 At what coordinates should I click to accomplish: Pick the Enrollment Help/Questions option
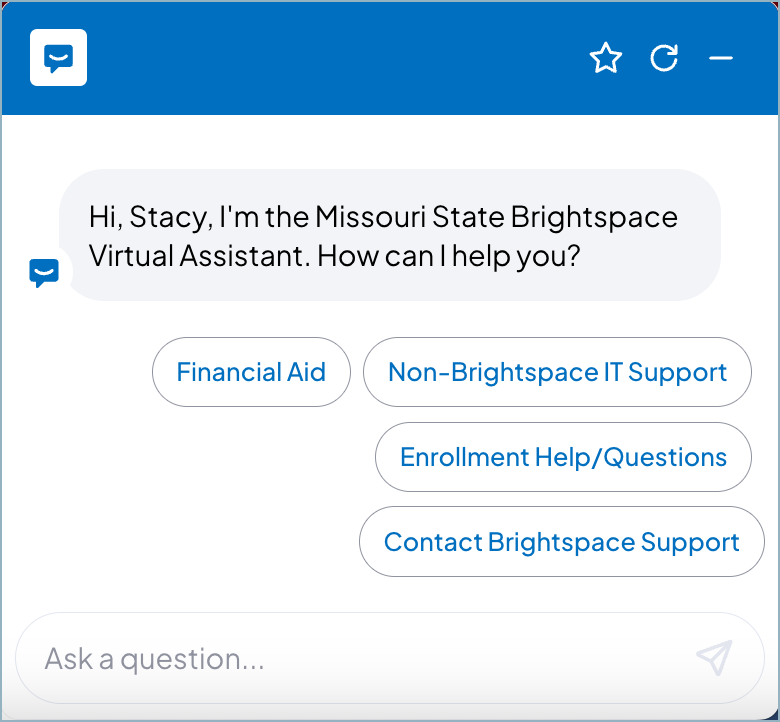tap(563, 457)
